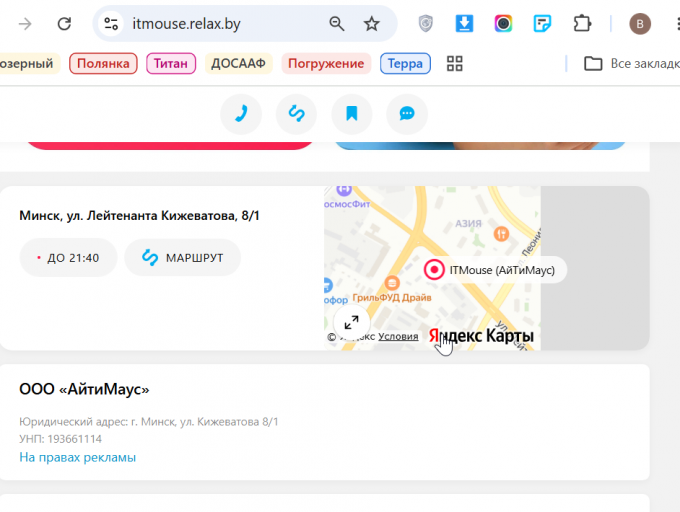Select the ООО «АйтиМаус» heading
The image size is (680, 512).
point(84,389)
